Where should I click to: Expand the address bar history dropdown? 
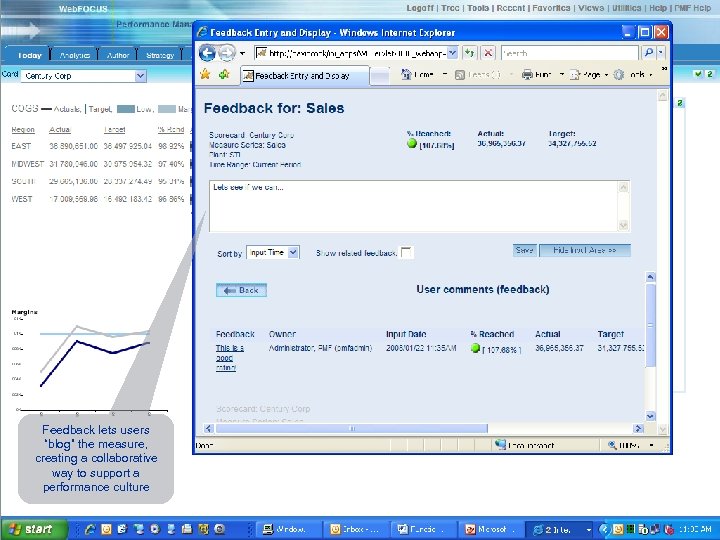452,53
